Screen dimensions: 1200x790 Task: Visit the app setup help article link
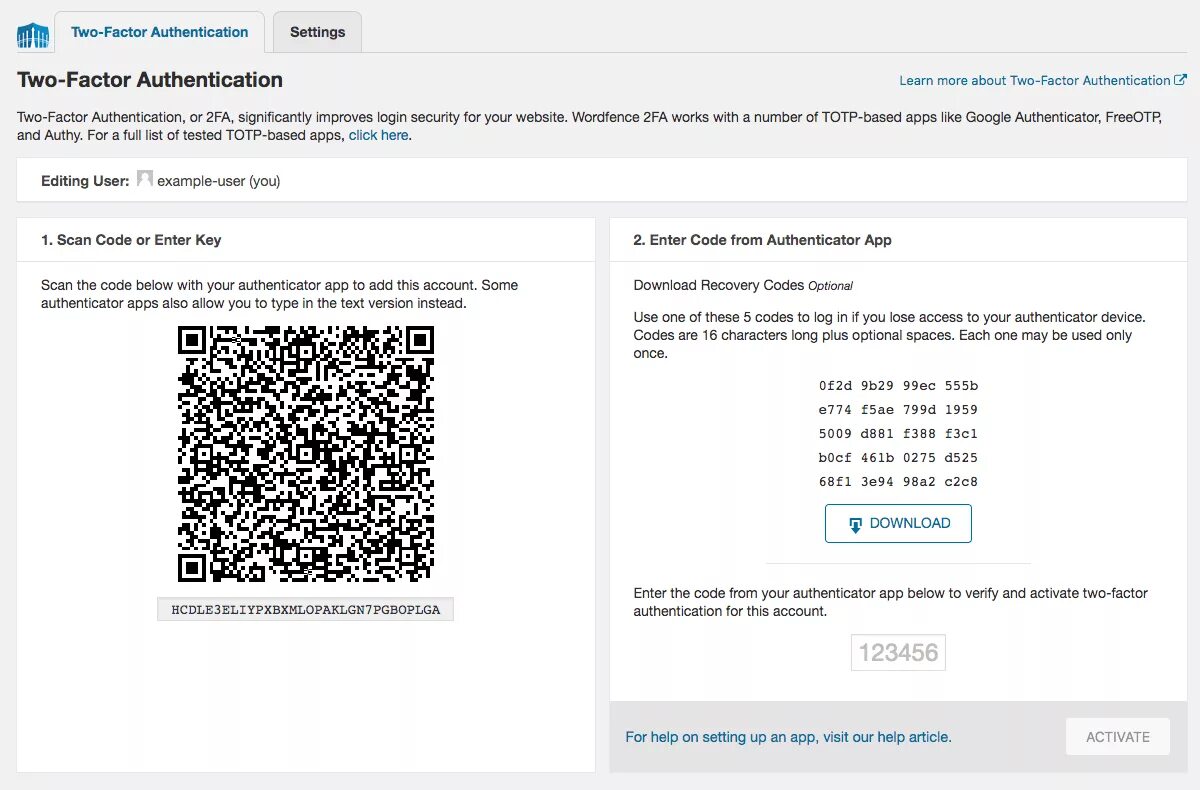point(788,737)
